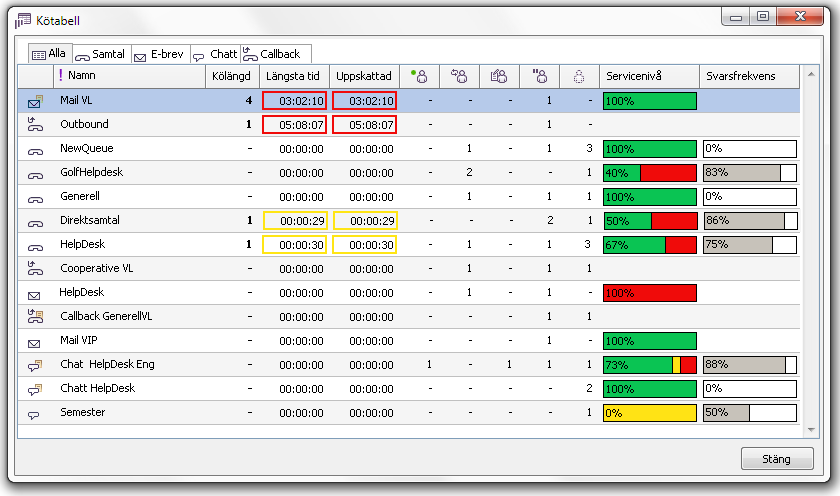Click the dotted-outline agent column header icon
Image resolution: width=840 pixels, height=496 pixels.
[578, 76]
